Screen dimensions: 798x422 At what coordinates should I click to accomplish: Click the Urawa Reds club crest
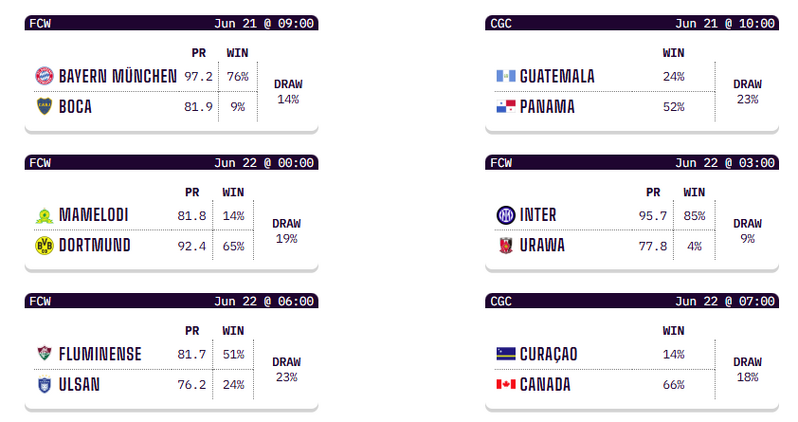505,245
